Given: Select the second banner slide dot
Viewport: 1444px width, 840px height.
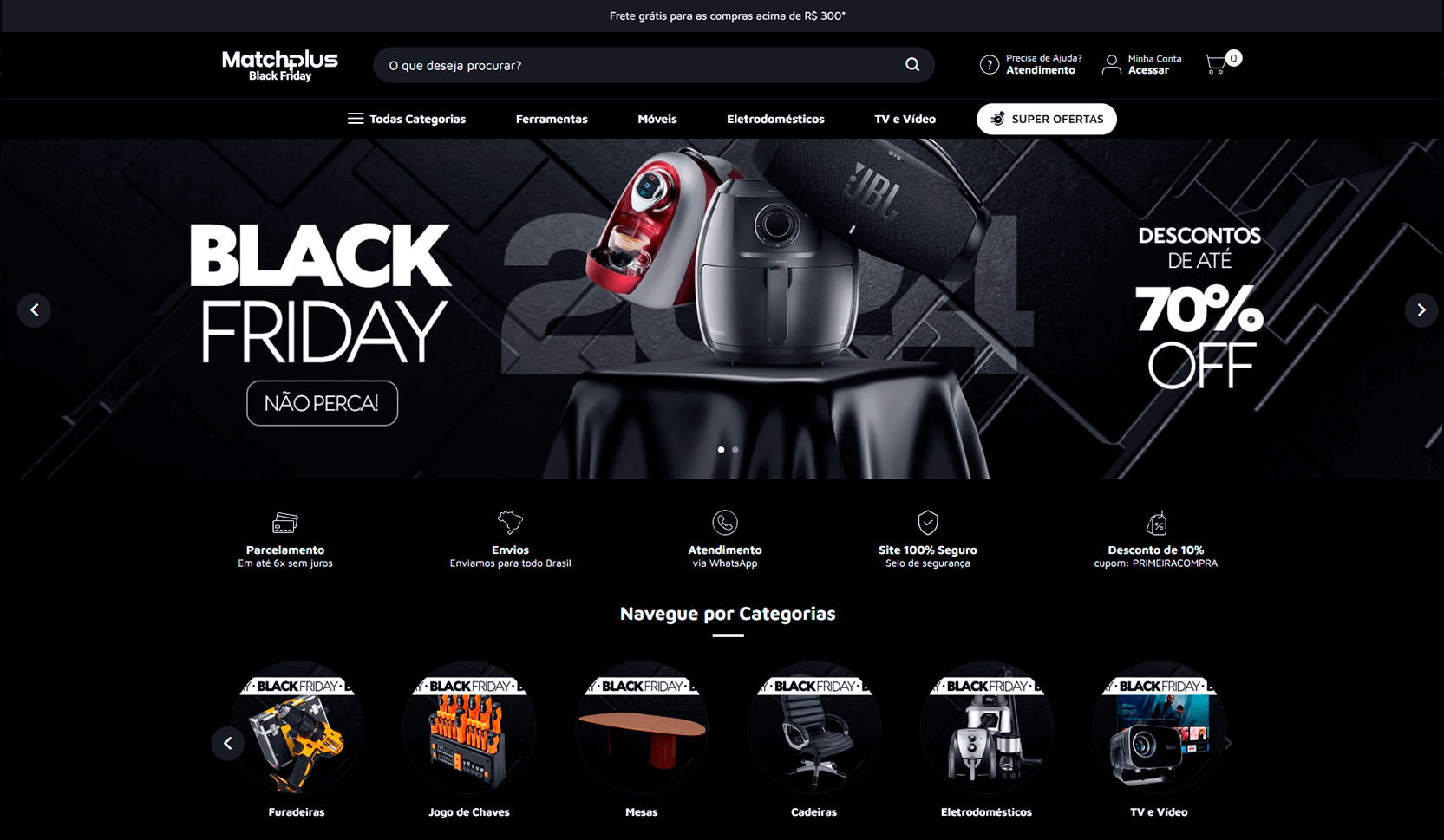Looking at the screenshot, I should 735,450.
